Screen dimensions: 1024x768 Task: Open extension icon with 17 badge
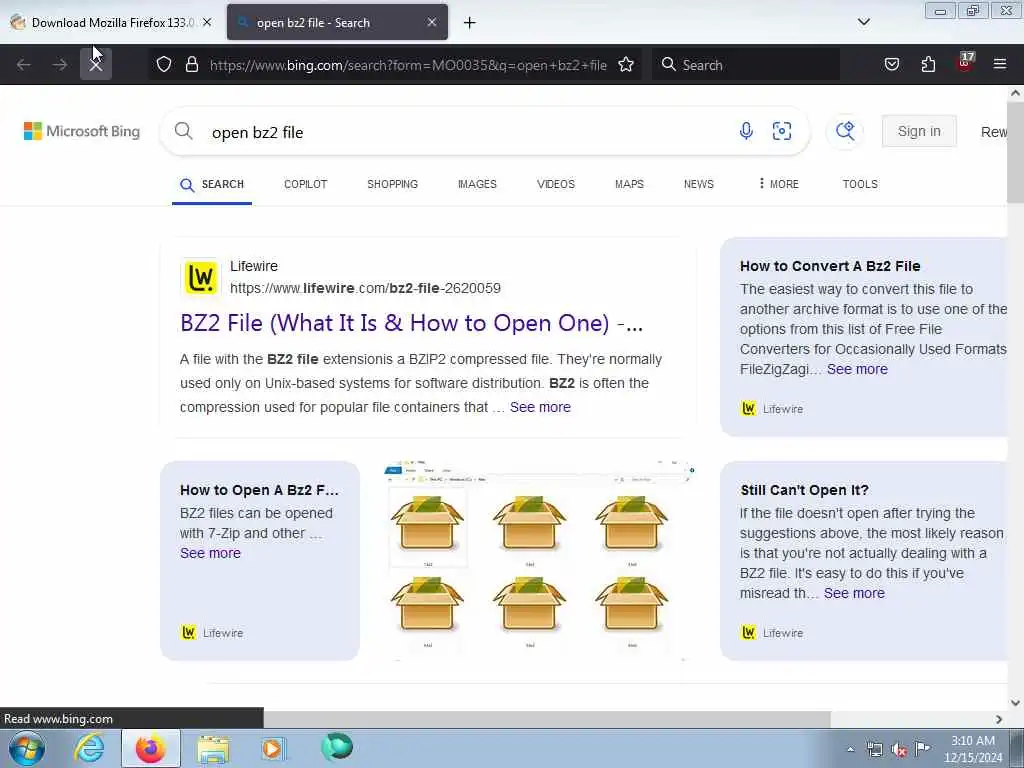tap(965, 63)
